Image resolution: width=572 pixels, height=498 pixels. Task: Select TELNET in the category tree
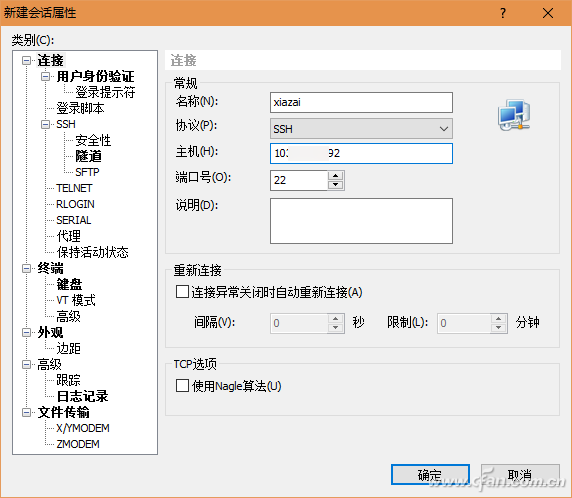click(74, 188)
